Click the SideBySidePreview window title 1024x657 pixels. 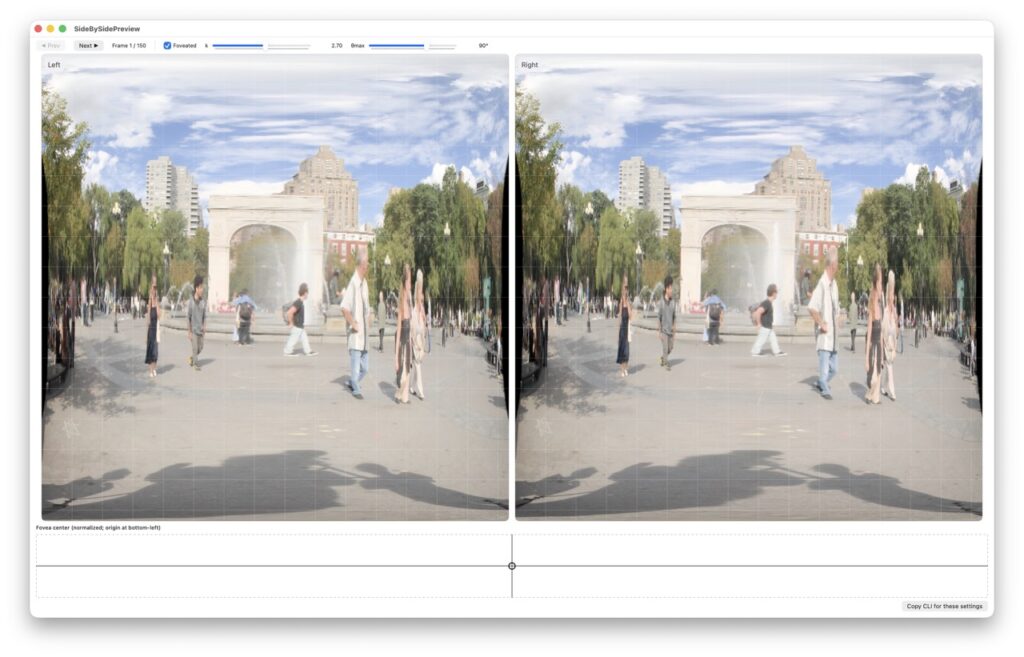pyautogui.click(x=105, y=29)
